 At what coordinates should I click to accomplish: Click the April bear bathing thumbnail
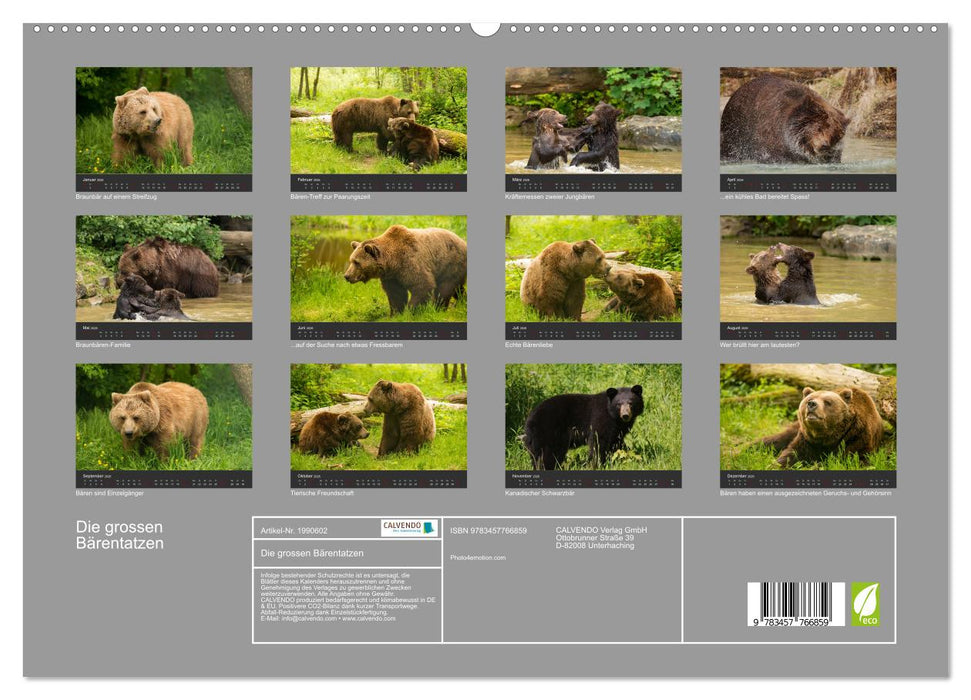810,120
